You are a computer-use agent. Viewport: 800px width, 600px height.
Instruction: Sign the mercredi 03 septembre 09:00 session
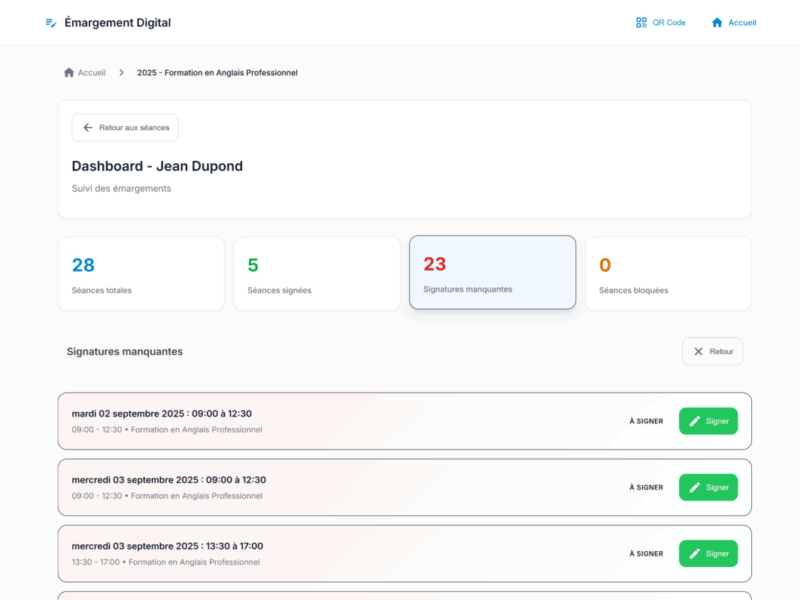click(708, 487)
